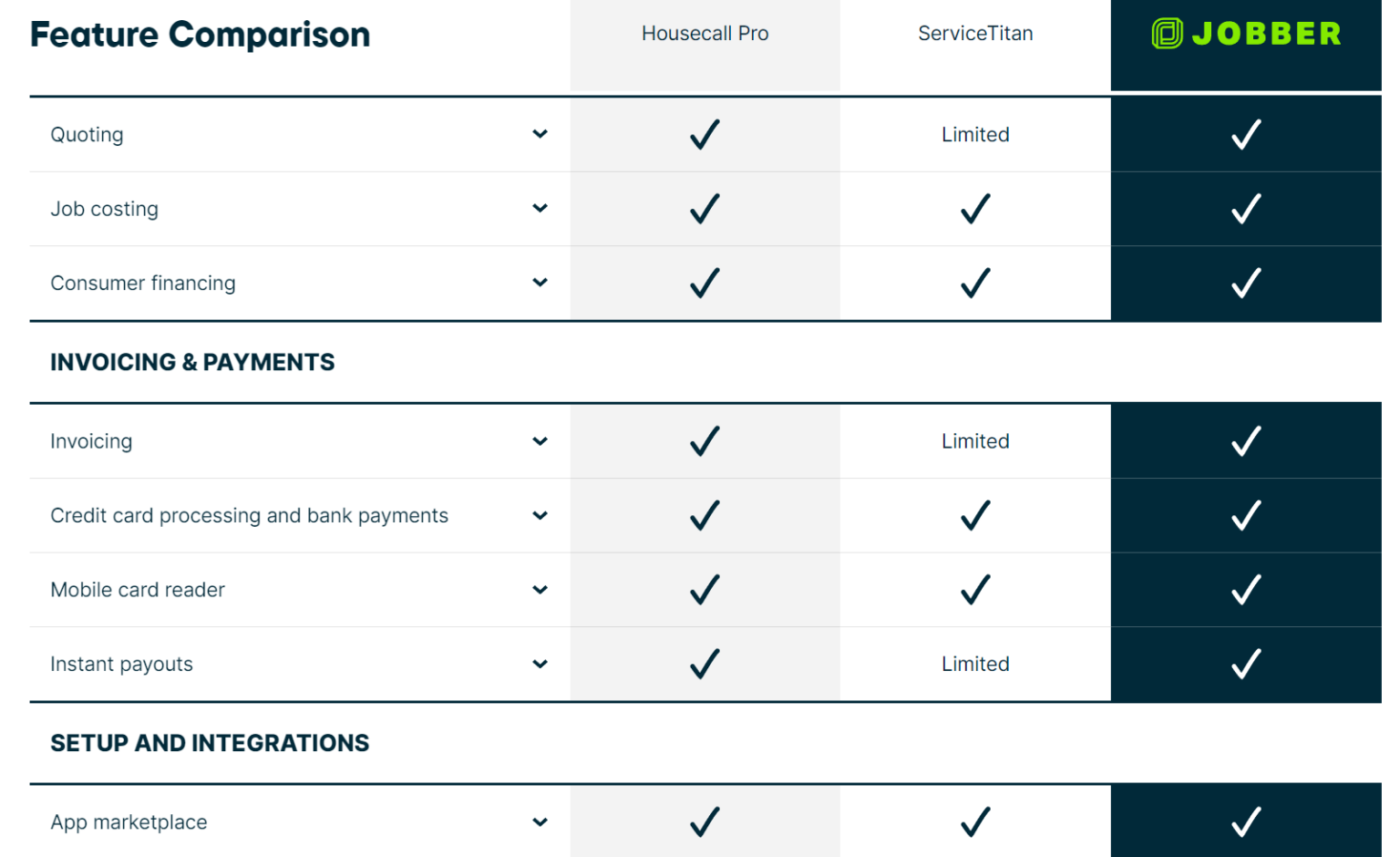Screen dimensions: 1400x857
Task: Select the Housecall Pro checkmark for Mobile card reader
Action: (704, 590)
